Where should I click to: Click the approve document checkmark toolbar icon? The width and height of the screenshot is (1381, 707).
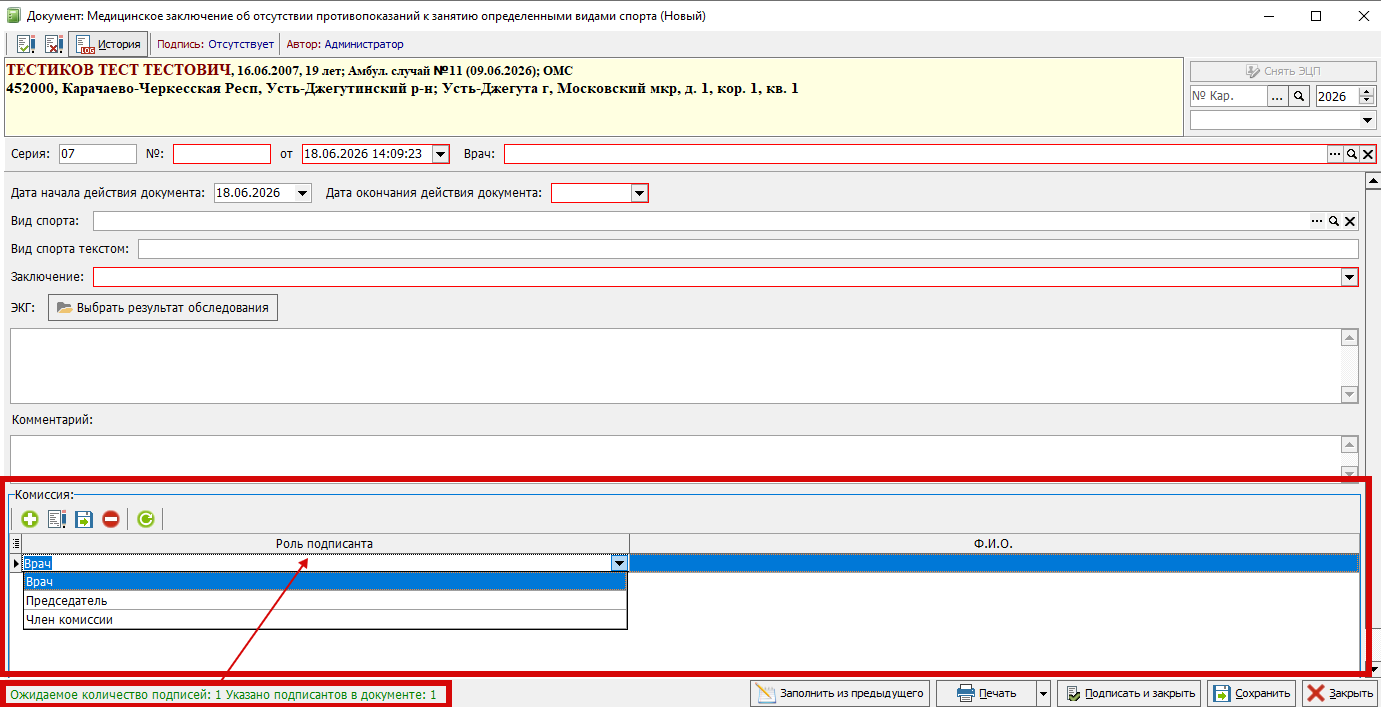(26, 44)
